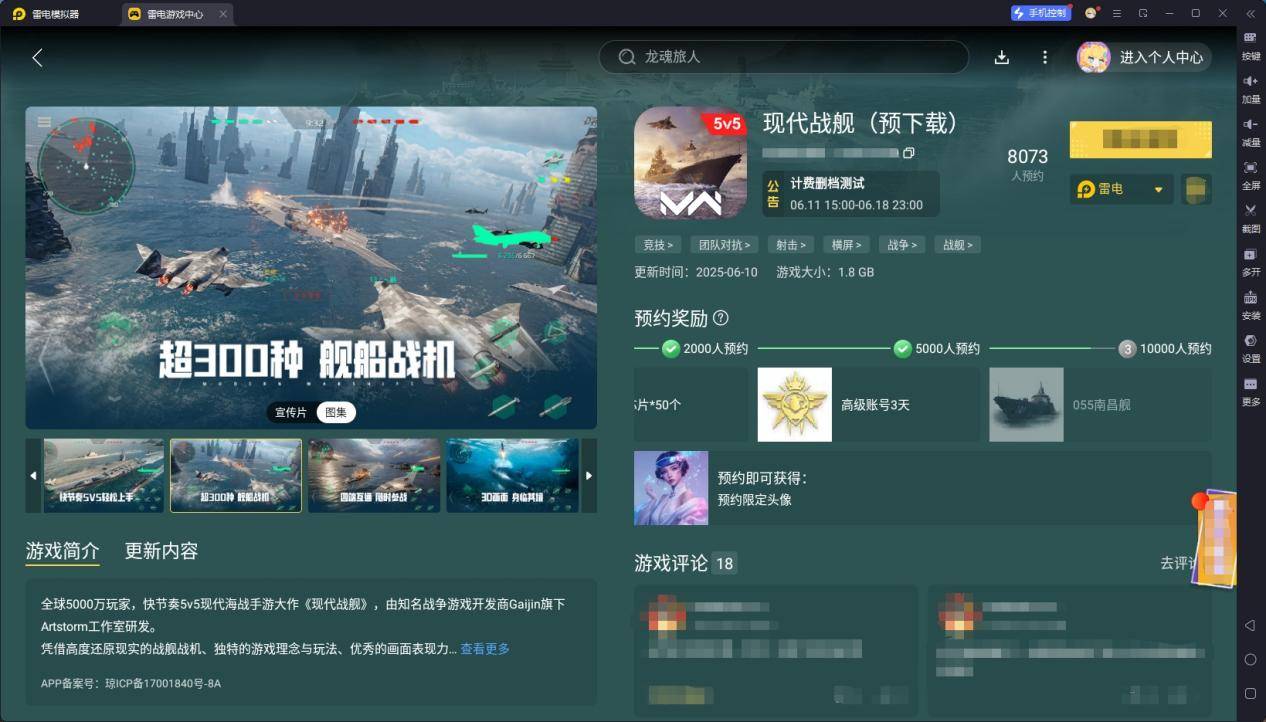This screenshot has height=722, width=1266.
Task: Click the search magnifier icon
Action: click(x=627, y=57)
